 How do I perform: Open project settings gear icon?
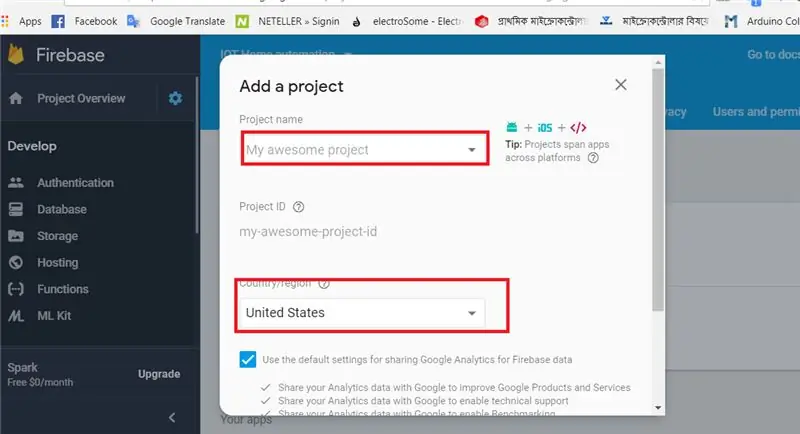pyautogui.click(x=175, y=98)
